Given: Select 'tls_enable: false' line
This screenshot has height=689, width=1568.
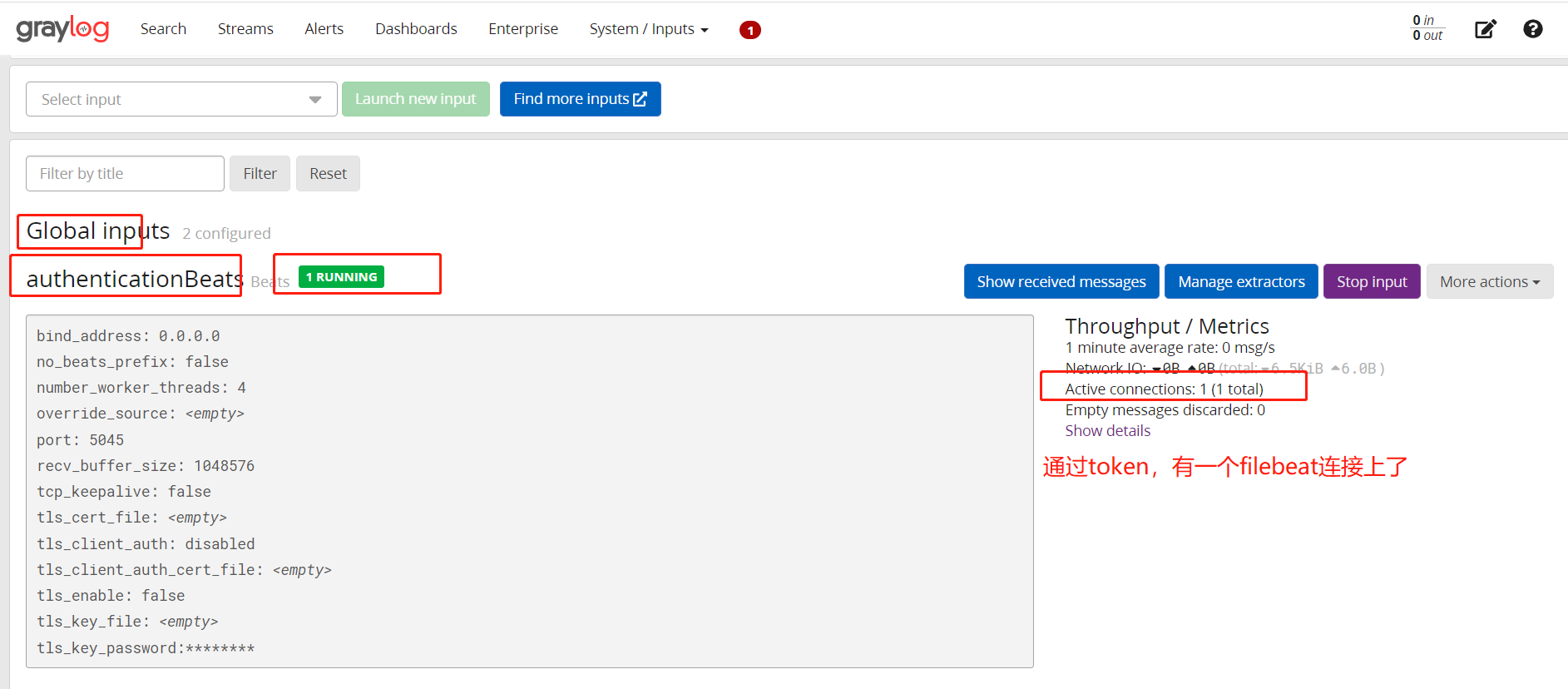Looking at the screenshot, I should point(111,595).
